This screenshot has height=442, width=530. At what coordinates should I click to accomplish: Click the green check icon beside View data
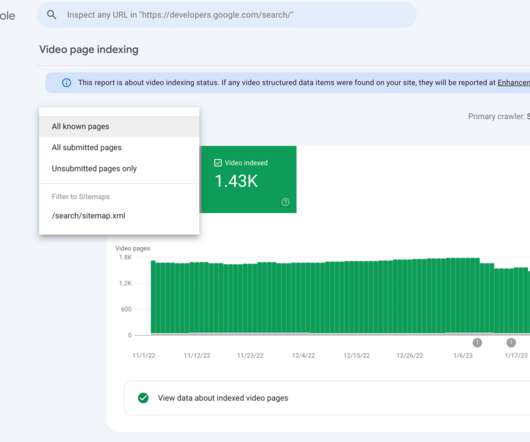tap(143, 398)
